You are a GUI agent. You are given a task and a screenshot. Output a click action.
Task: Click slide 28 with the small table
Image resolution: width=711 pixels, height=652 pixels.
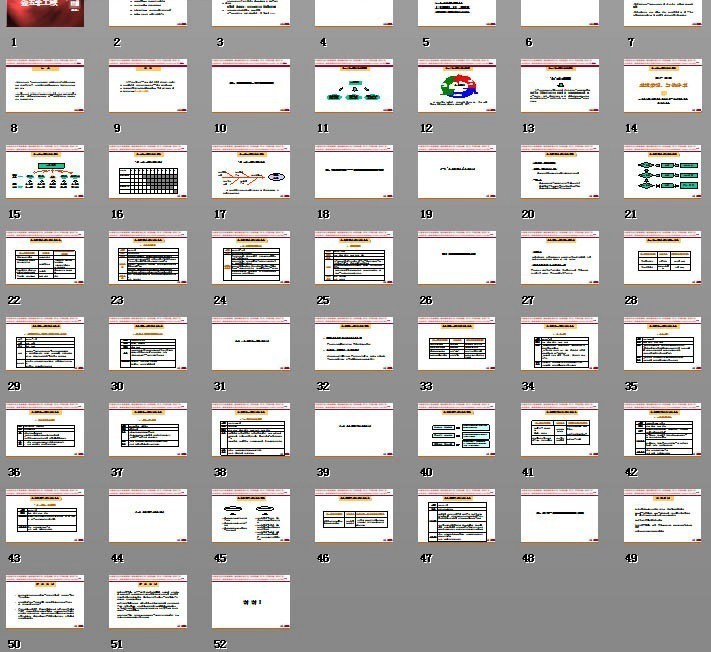click(662, 258)
